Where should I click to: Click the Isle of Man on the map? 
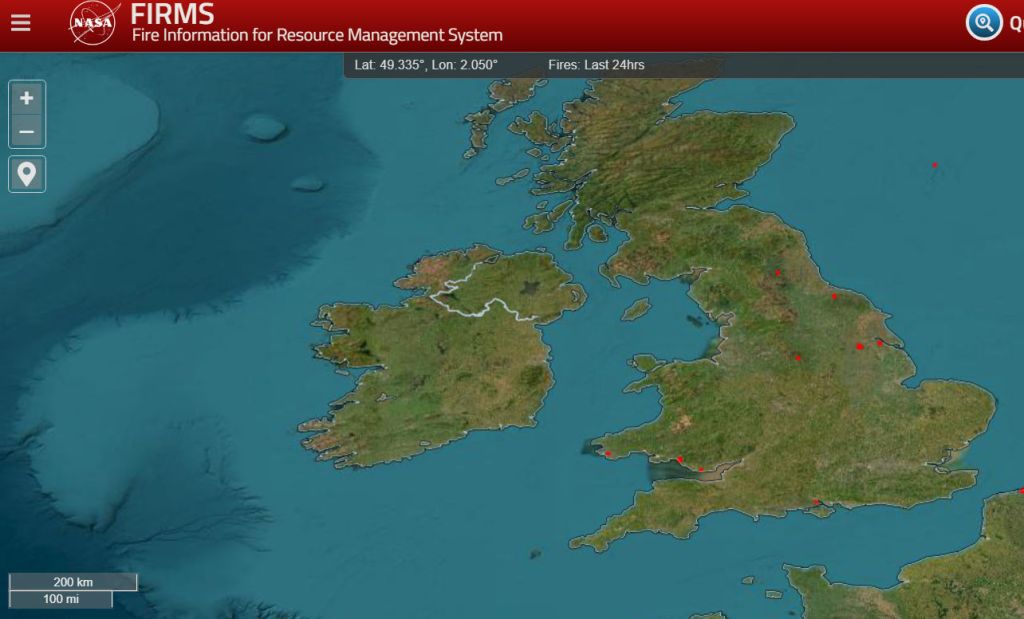click(636, 309)
